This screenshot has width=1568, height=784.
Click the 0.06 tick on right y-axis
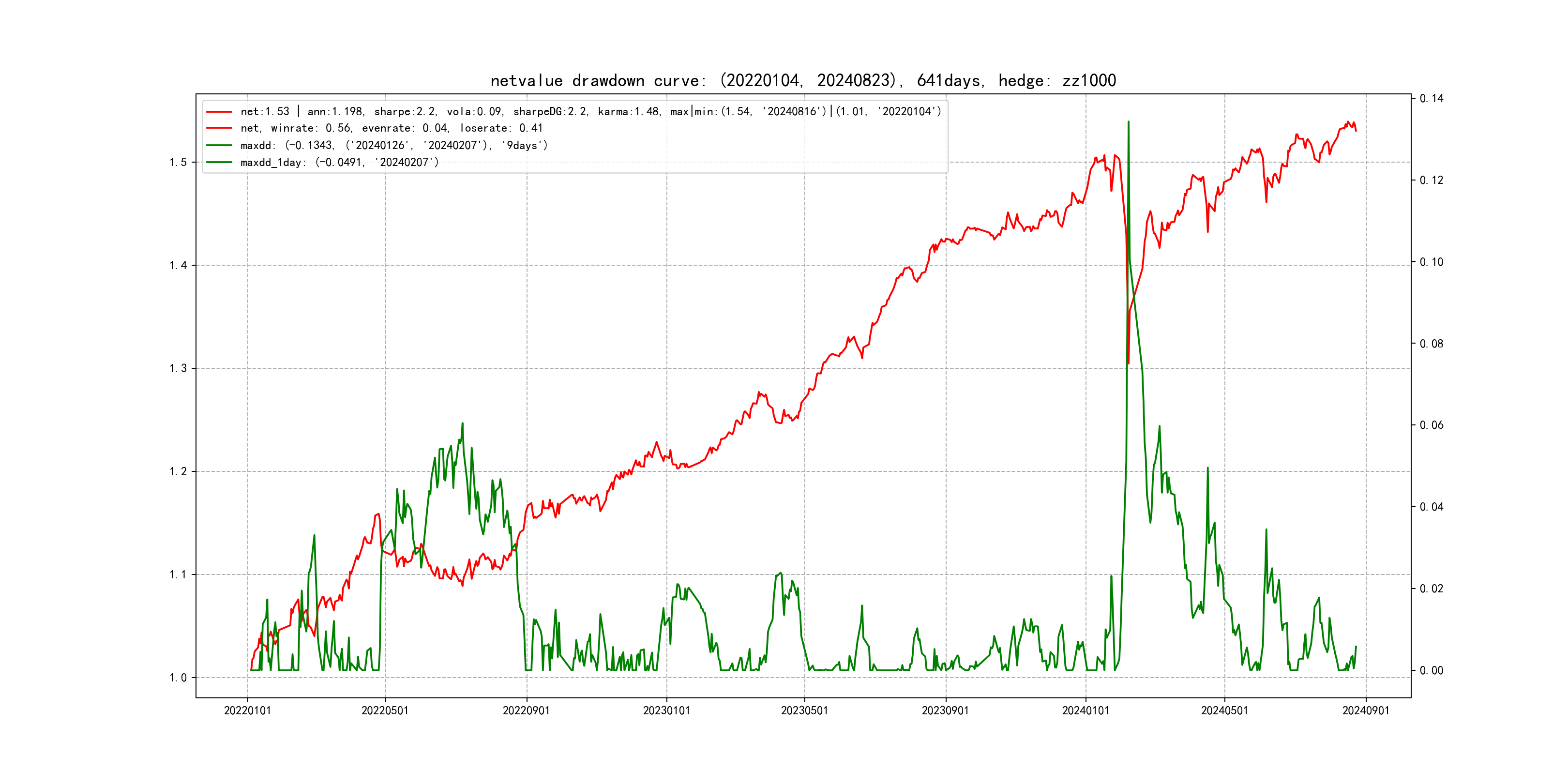coord(1431,425)
